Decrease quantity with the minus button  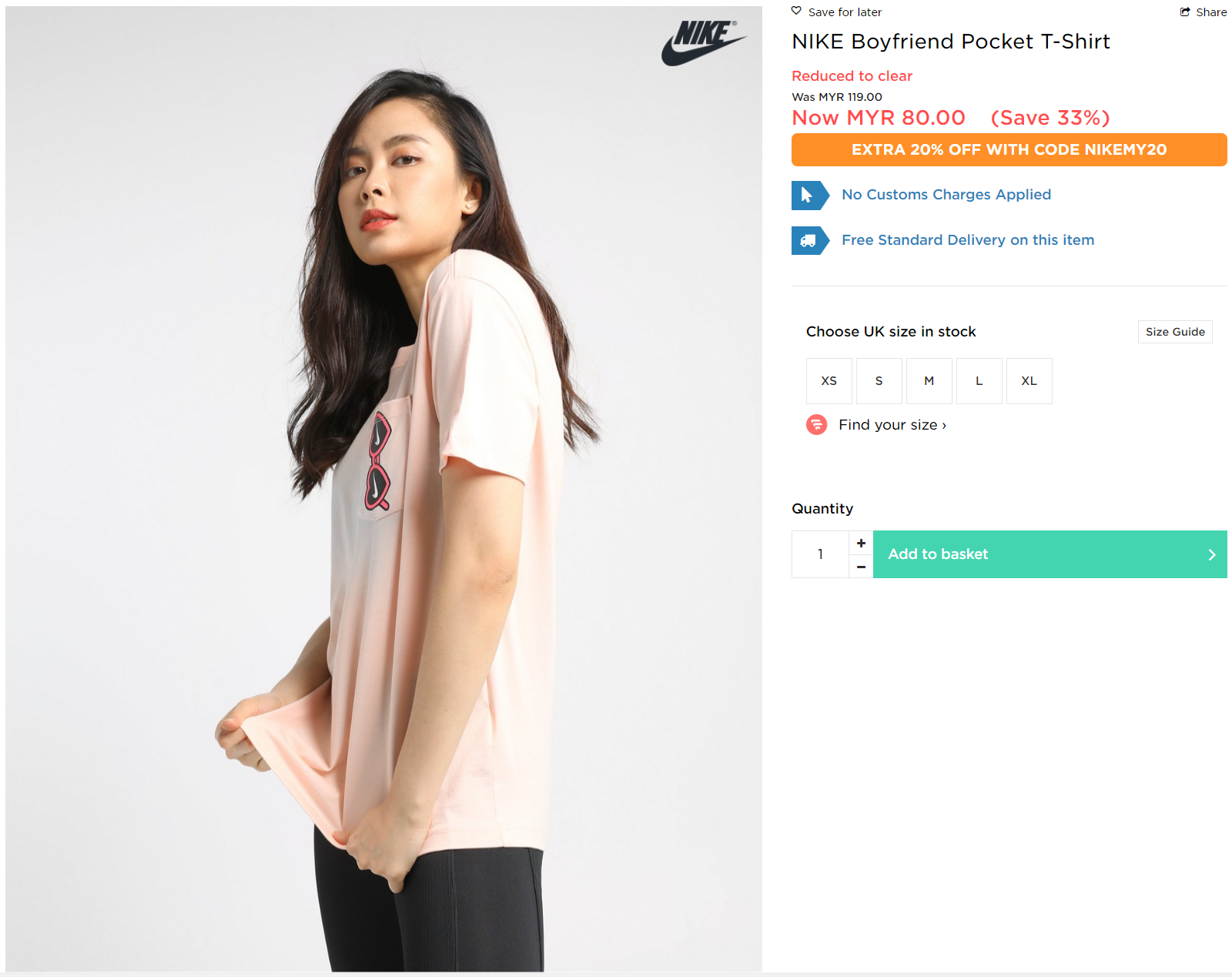(861, 567)
